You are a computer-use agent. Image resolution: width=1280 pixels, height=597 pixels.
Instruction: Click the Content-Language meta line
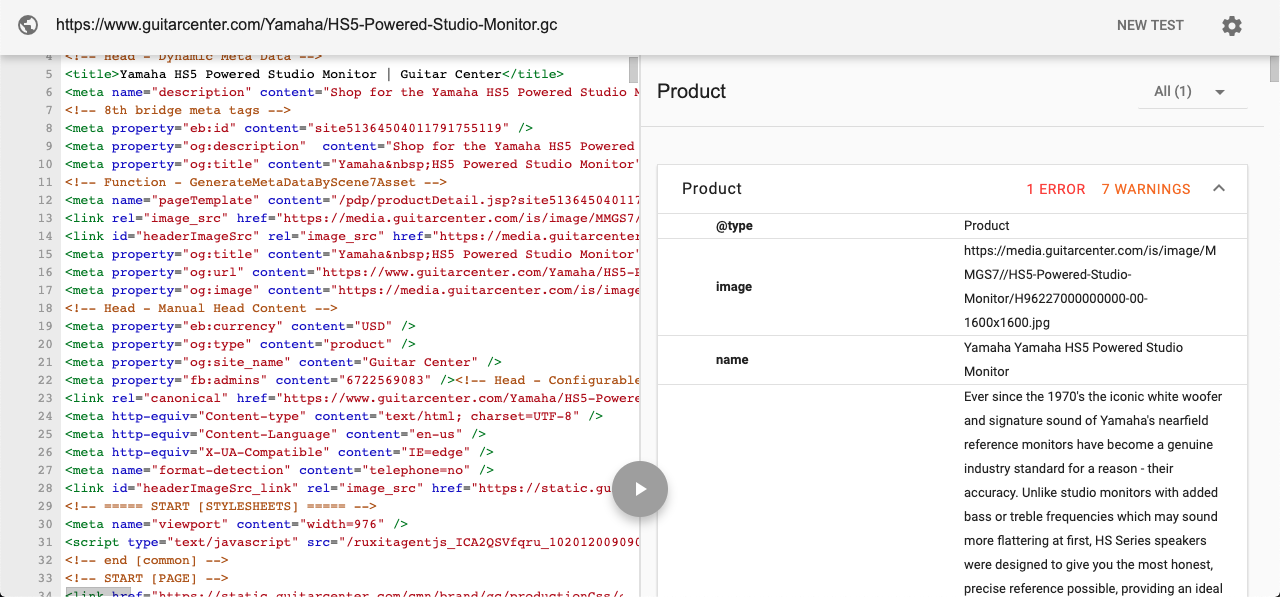point(275,434)
